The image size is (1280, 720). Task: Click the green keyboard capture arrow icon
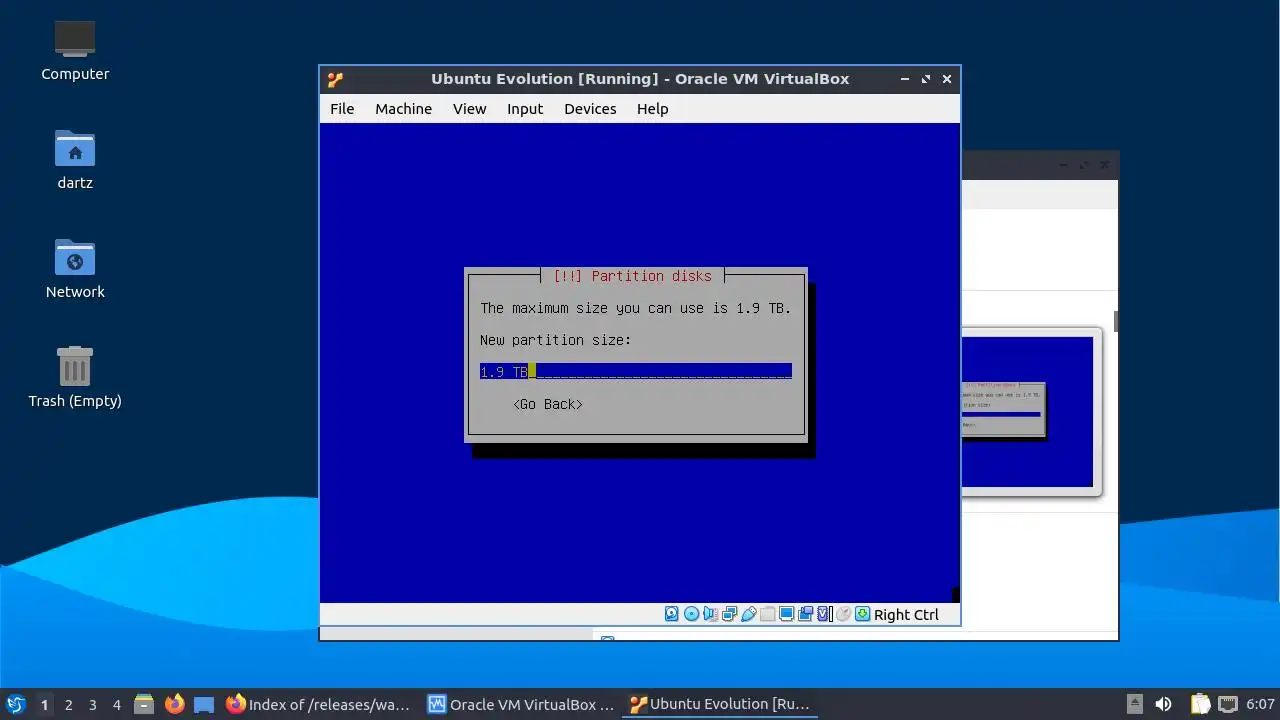(x=862, y=614)
